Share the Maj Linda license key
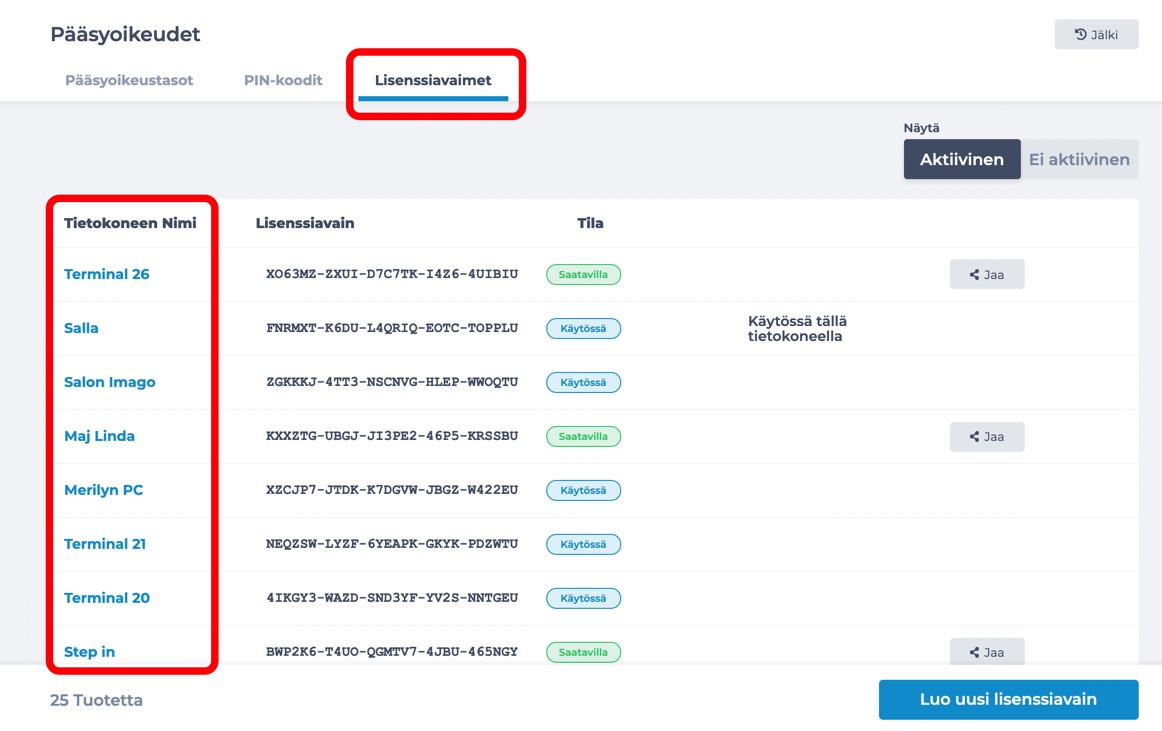 tap(986, 437)
